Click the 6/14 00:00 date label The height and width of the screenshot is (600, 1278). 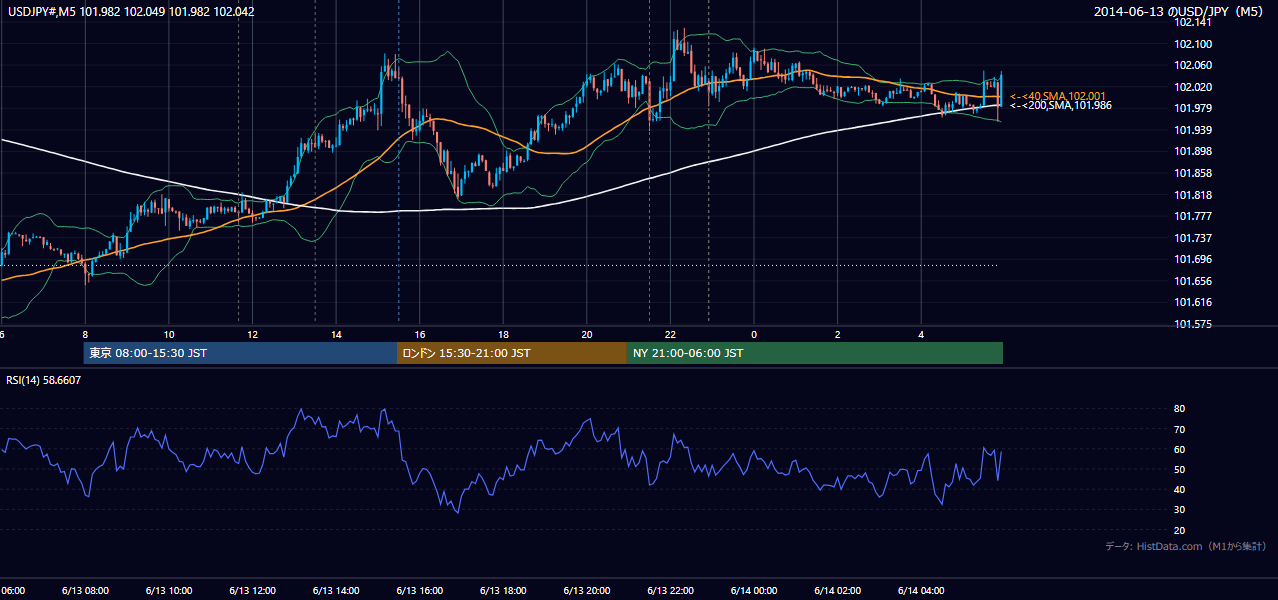tap(754, 590)
